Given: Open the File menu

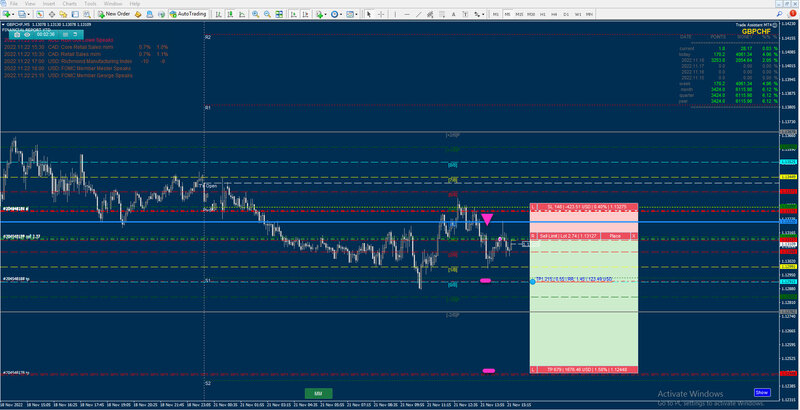Looking at the screenshot, I should point(14,4).
